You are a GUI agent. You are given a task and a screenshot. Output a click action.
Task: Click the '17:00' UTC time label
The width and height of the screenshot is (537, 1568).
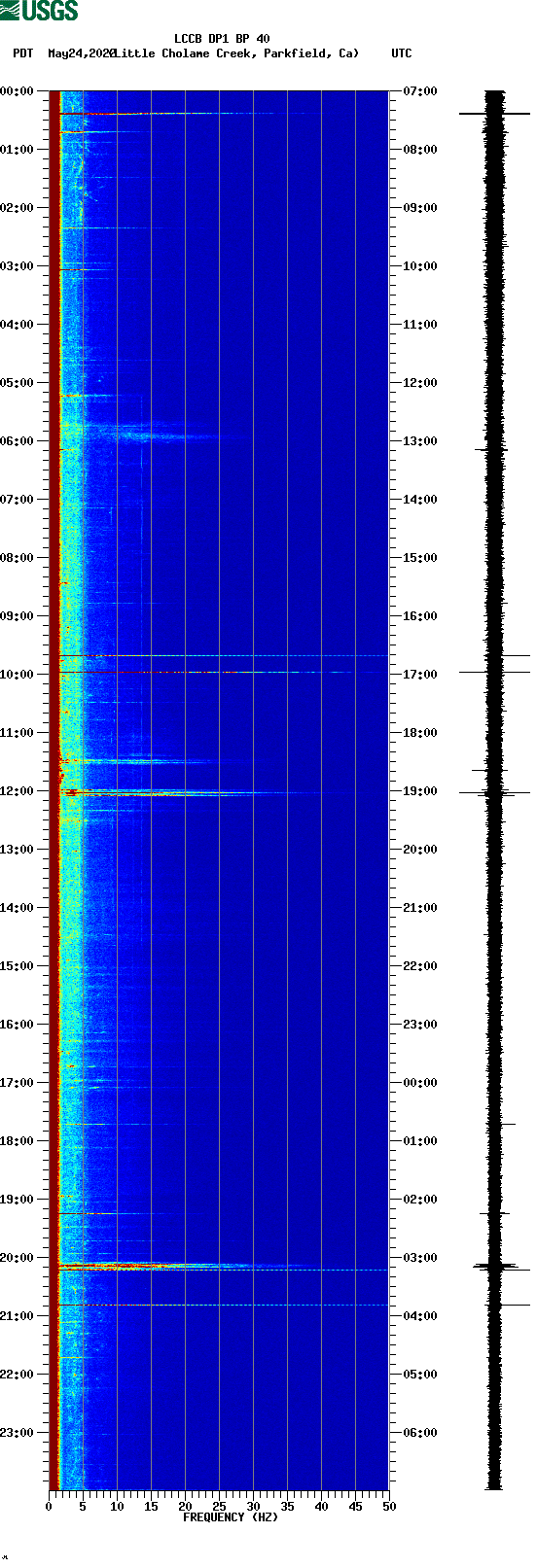420,675
